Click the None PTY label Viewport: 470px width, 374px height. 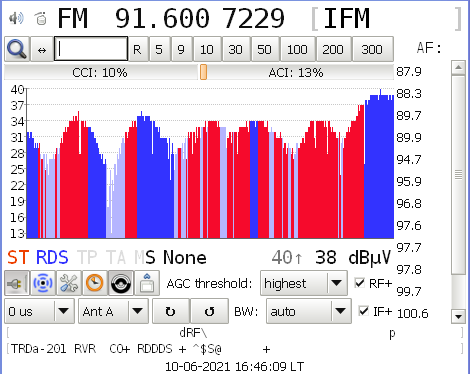pyautogui.click(x=185, y=258)
